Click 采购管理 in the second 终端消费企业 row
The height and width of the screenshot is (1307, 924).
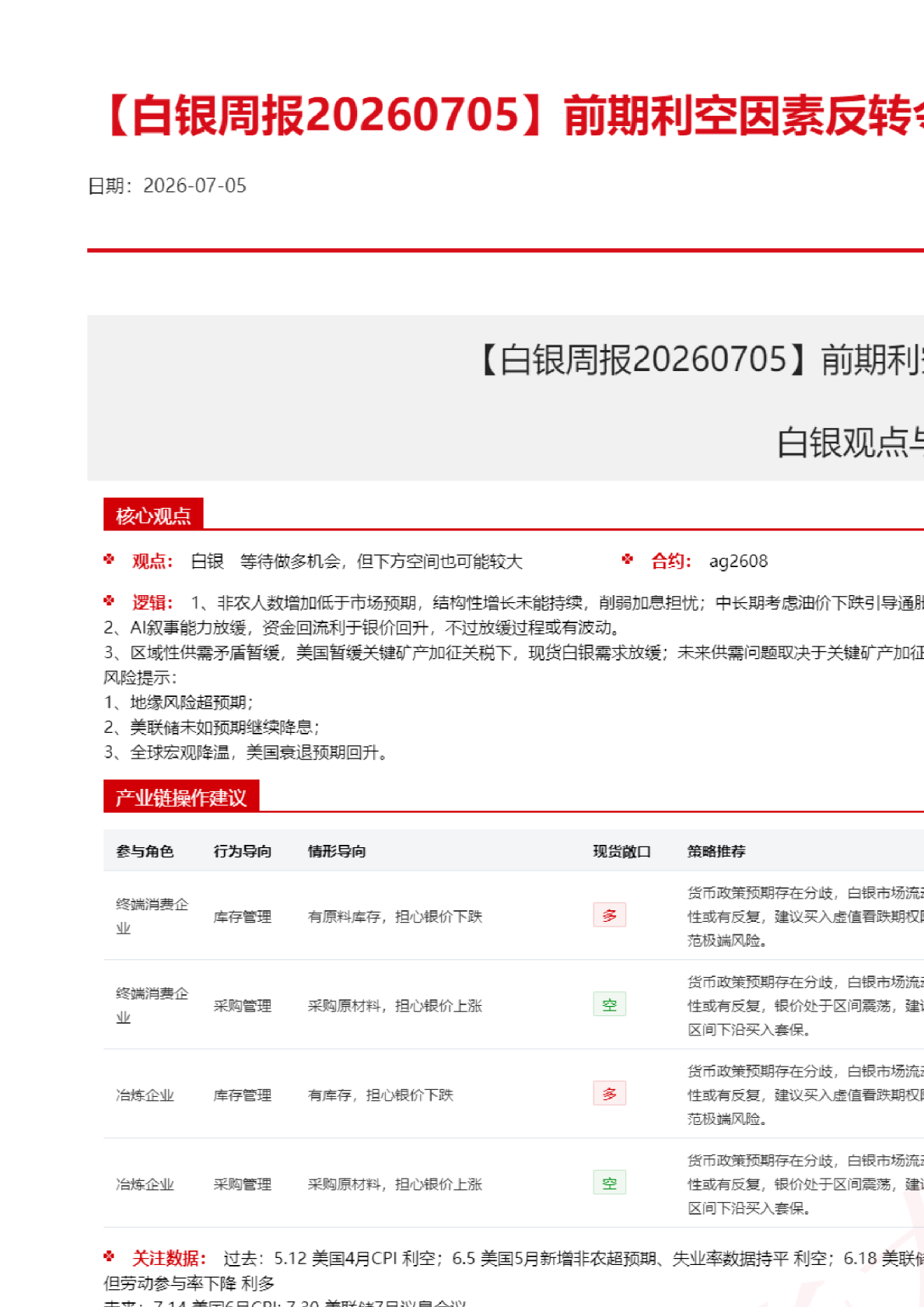[243, 1006]
